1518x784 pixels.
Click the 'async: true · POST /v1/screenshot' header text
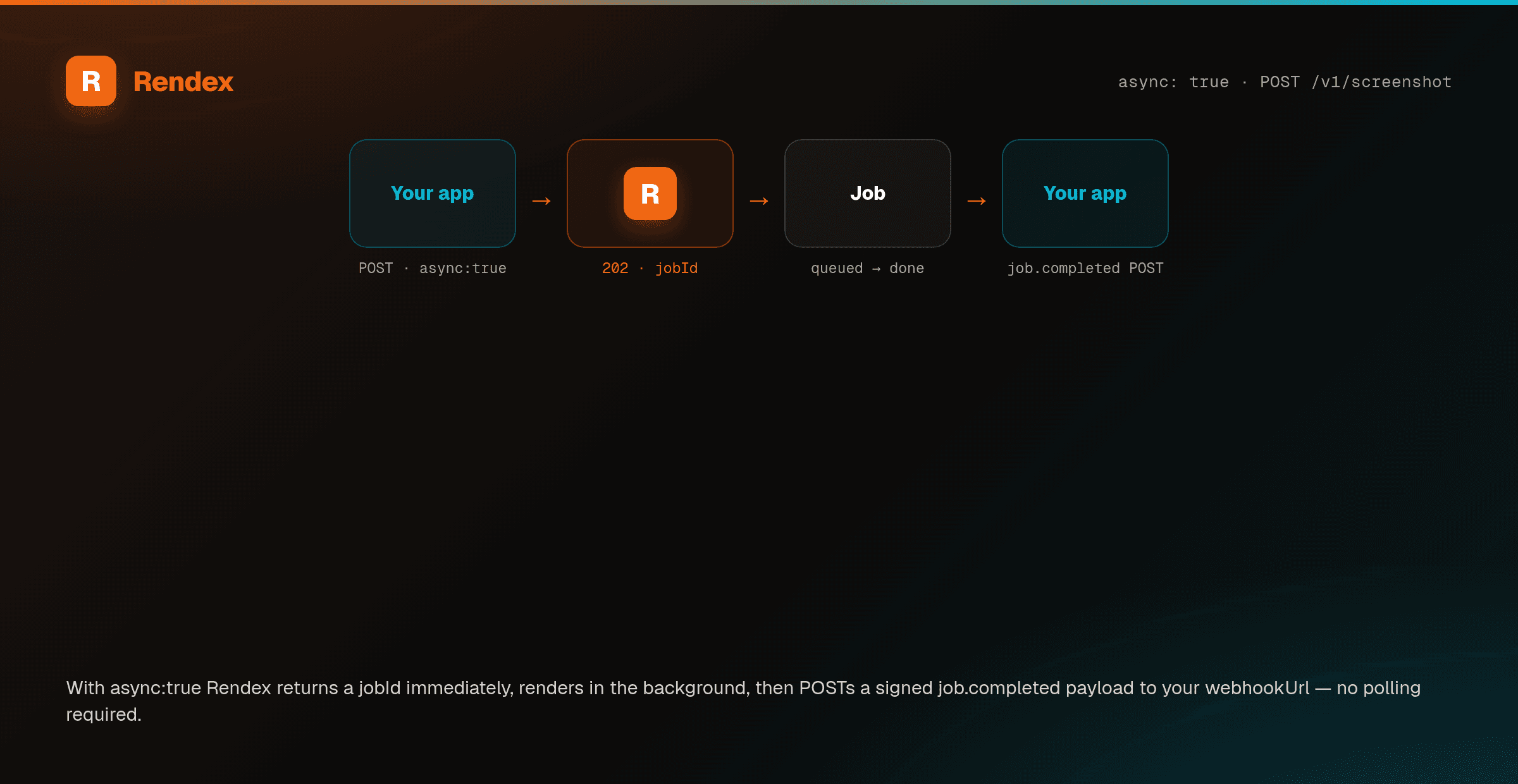pyautogui.click(x=1285, y=82)
